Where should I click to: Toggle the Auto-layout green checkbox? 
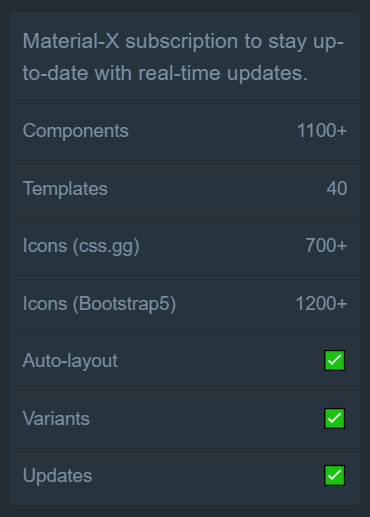(334, 360)
